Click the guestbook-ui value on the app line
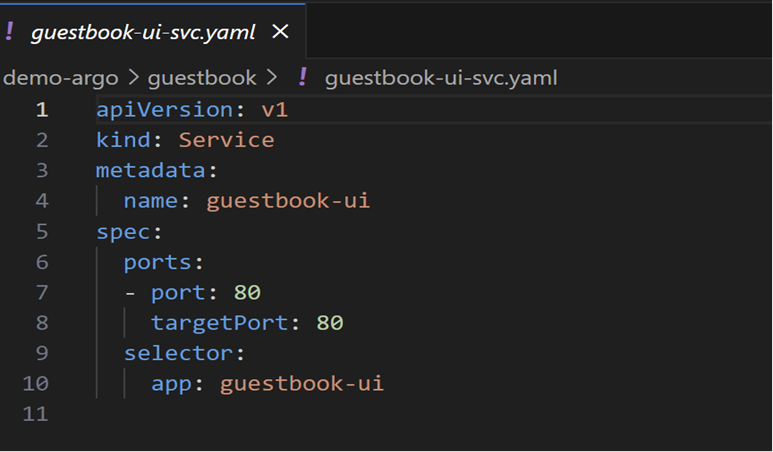773x452 pixels. tap(302, 383)
